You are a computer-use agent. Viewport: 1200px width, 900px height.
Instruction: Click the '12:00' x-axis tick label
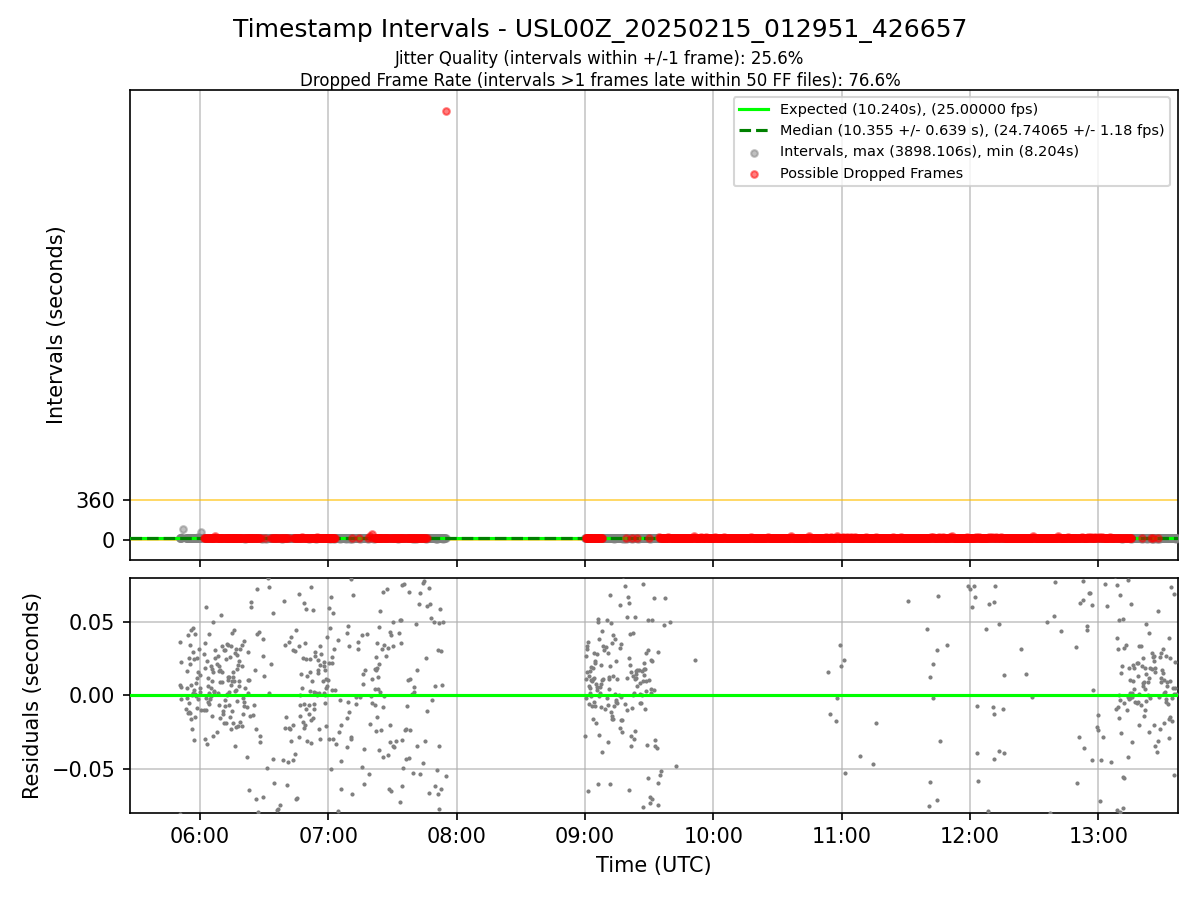pyautogui.click(x=970, y=834)
